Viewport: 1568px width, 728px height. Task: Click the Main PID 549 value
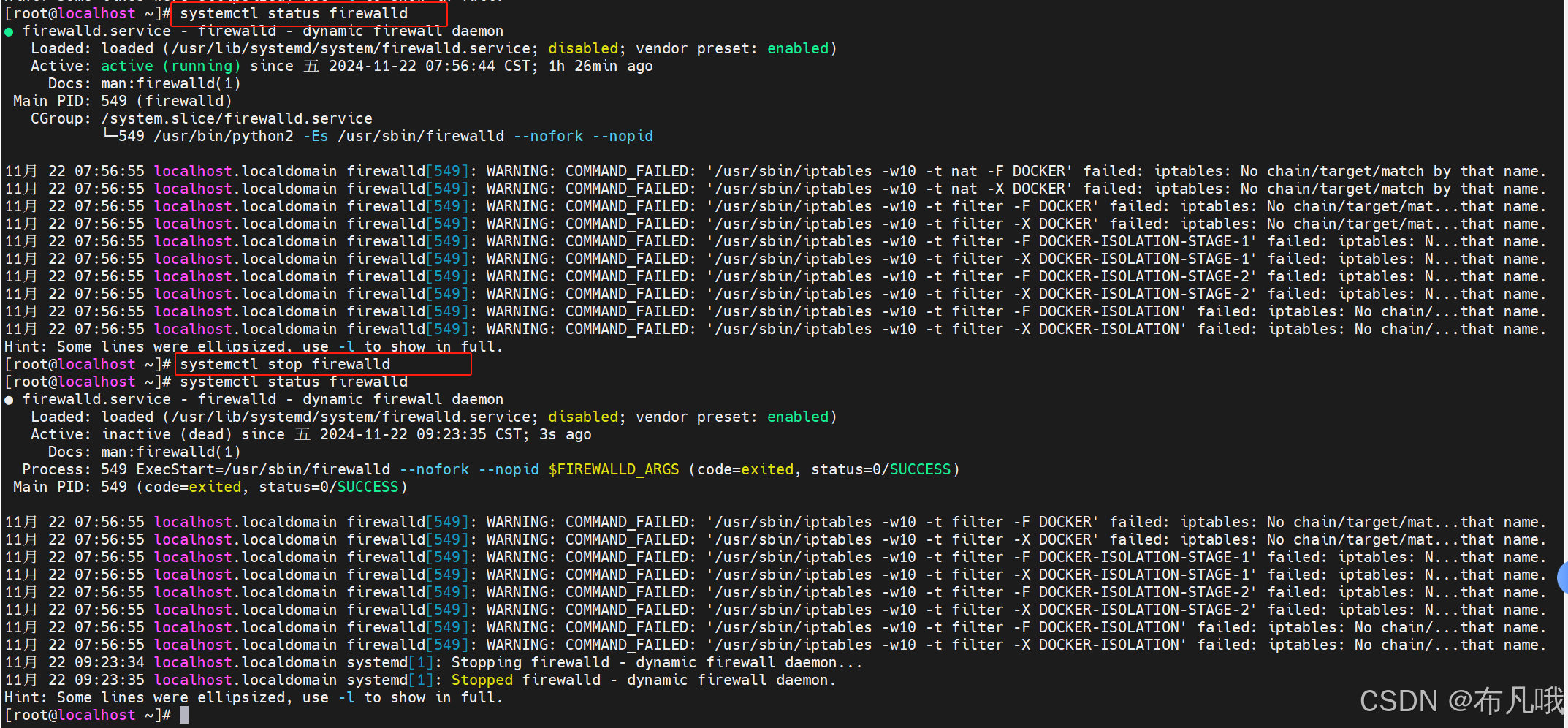tap(115, 101)
